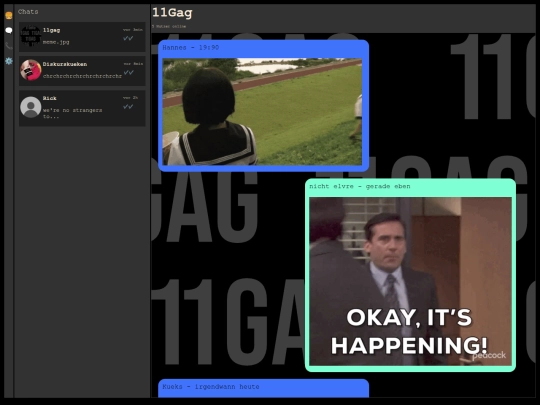Click the 'we're no strangers to...' preview
Image resolution: width=540 pixels, height=405 pixels.
click(72, 113)
